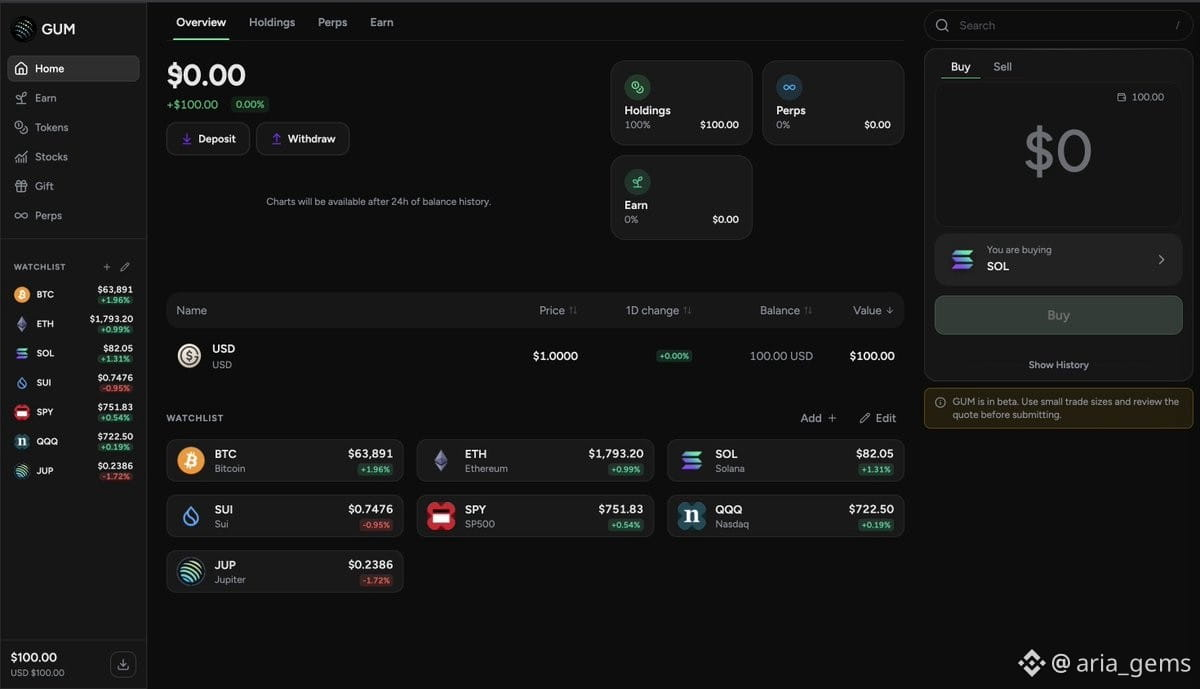Click the GUM logo icon
The height and width of the screenshot is (689, 1200).
click(x=23, y=29)
